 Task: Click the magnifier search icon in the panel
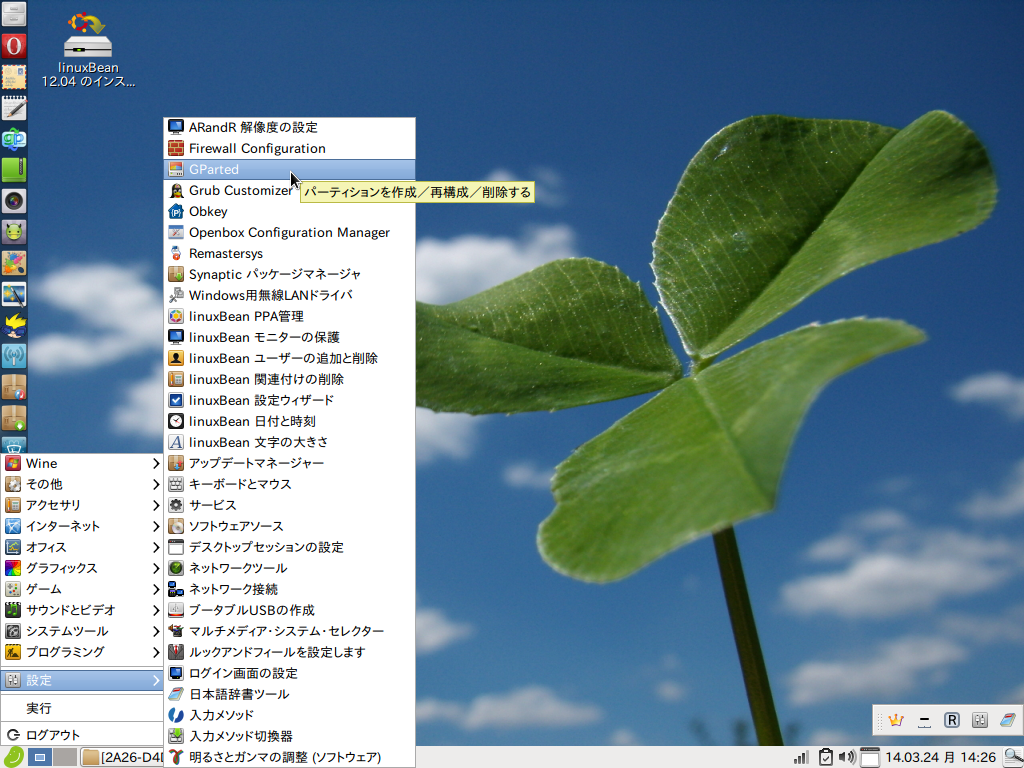pyautogui.click(x=1013, y=758)
